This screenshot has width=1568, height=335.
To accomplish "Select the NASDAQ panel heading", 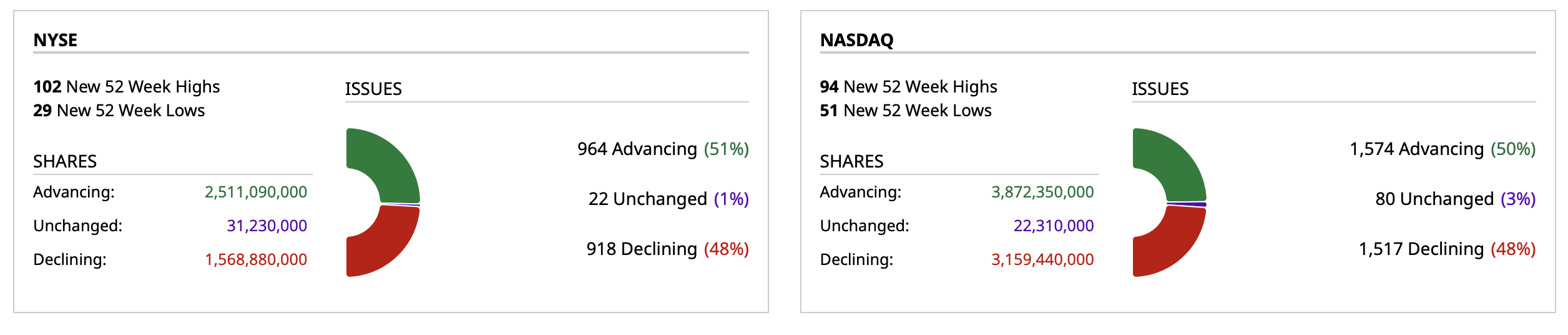I will [x=856, y=40].
